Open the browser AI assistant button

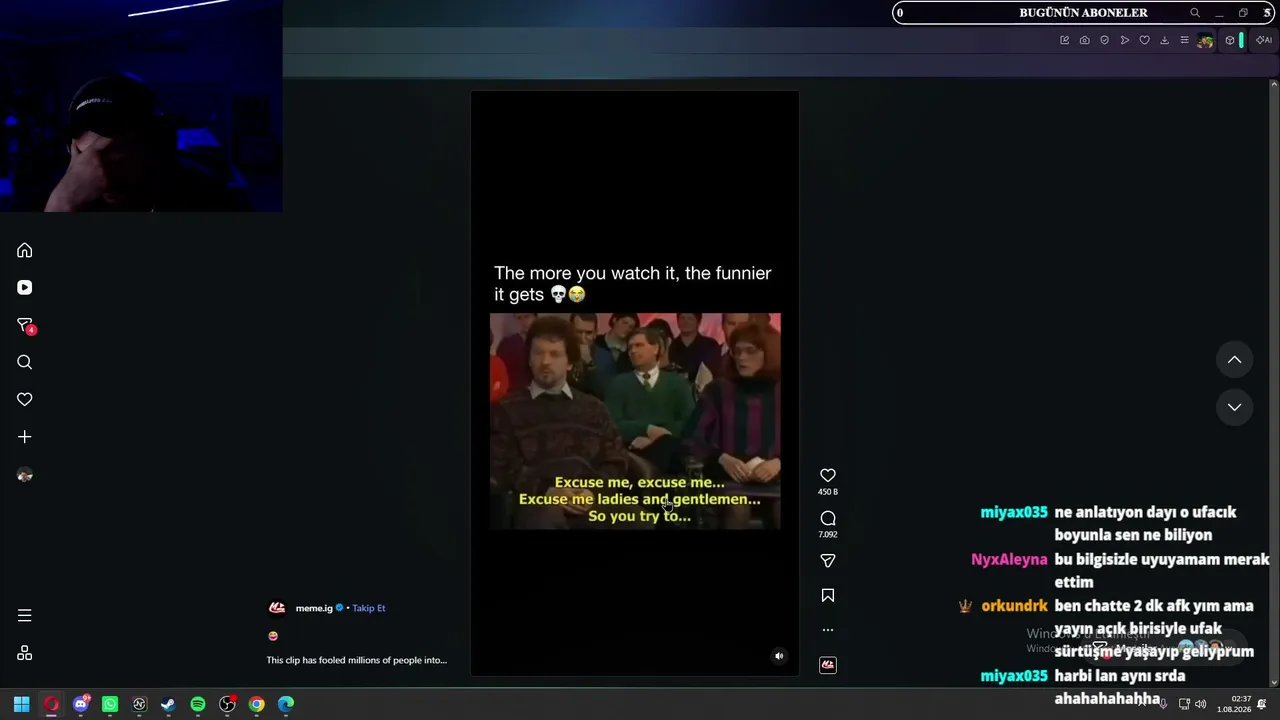click(x=1264, y=40)
